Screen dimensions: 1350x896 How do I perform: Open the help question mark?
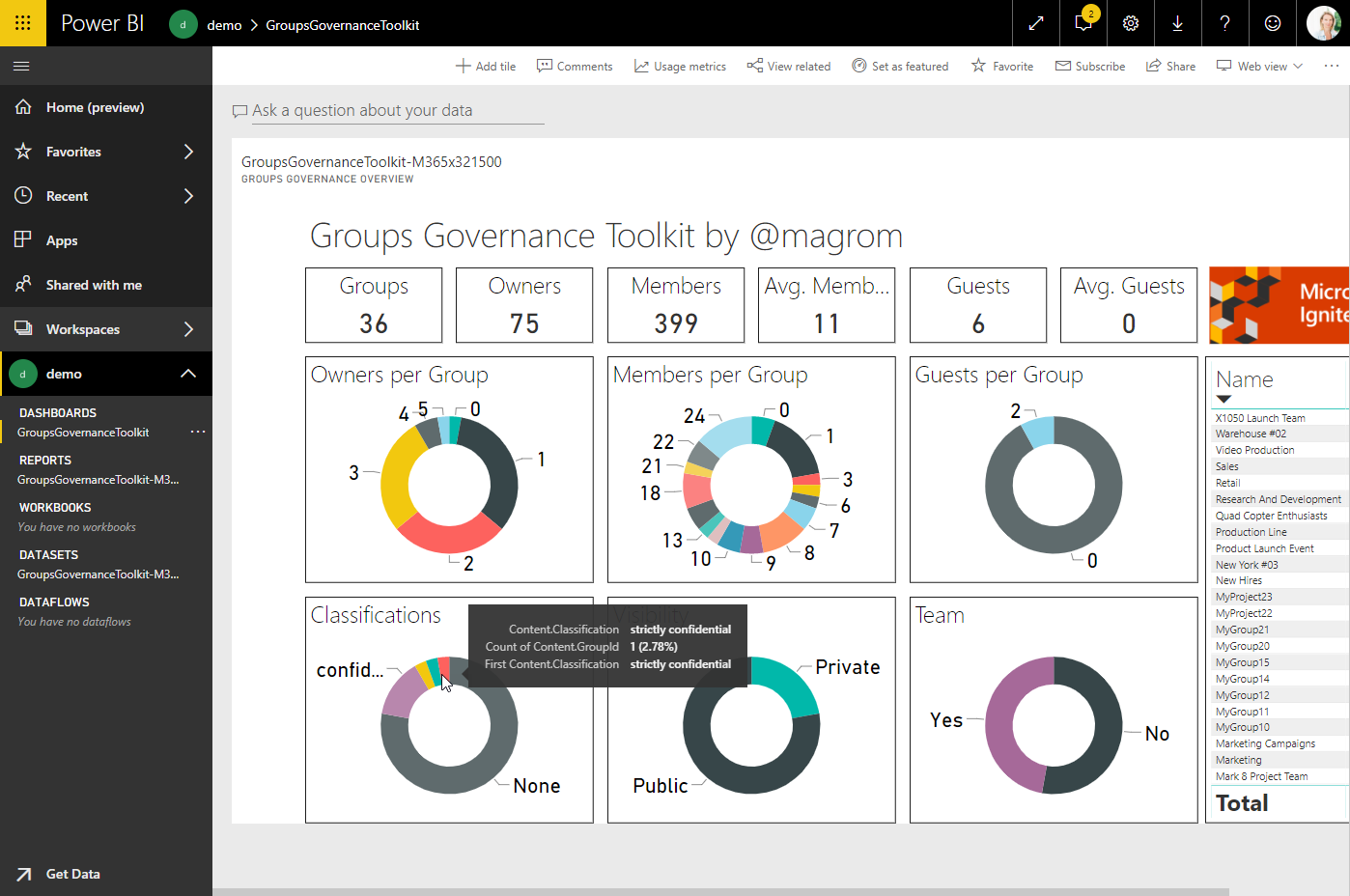pos(1224,23)
